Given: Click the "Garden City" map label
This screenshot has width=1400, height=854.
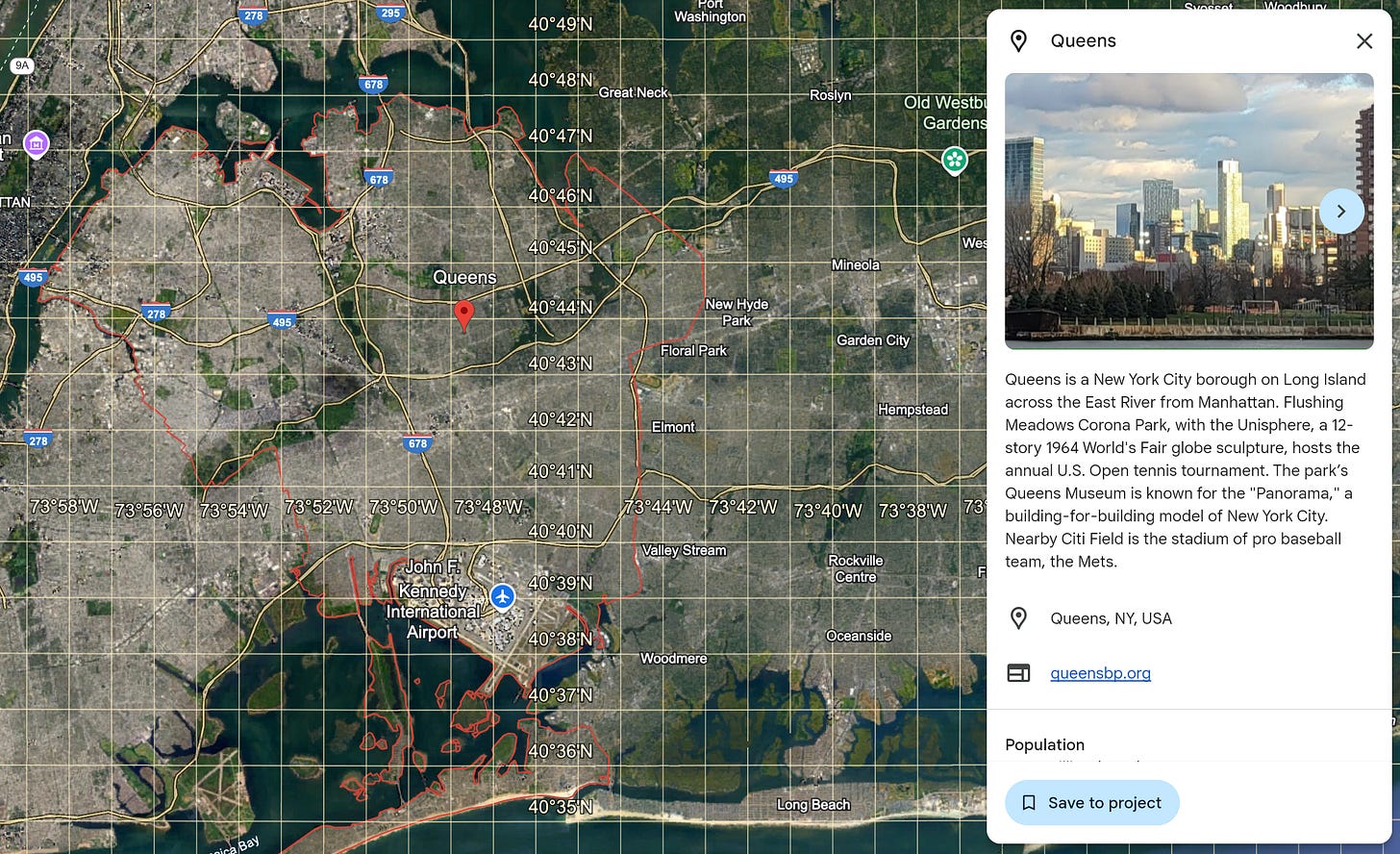Looking at the screenshot, I should tap(872, 340).
